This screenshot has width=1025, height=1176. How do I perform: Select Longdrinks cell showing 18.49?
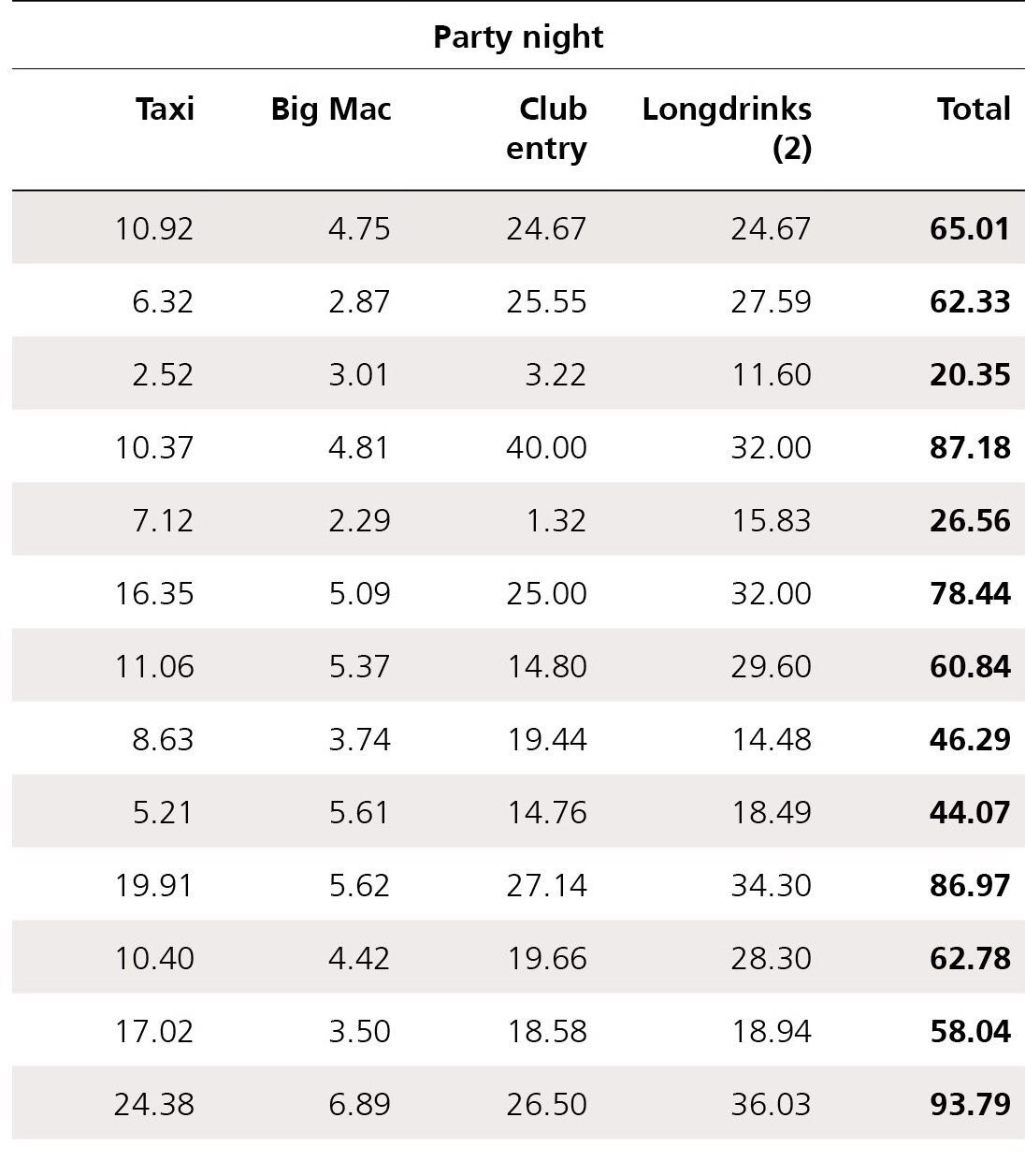click(771, 813)
